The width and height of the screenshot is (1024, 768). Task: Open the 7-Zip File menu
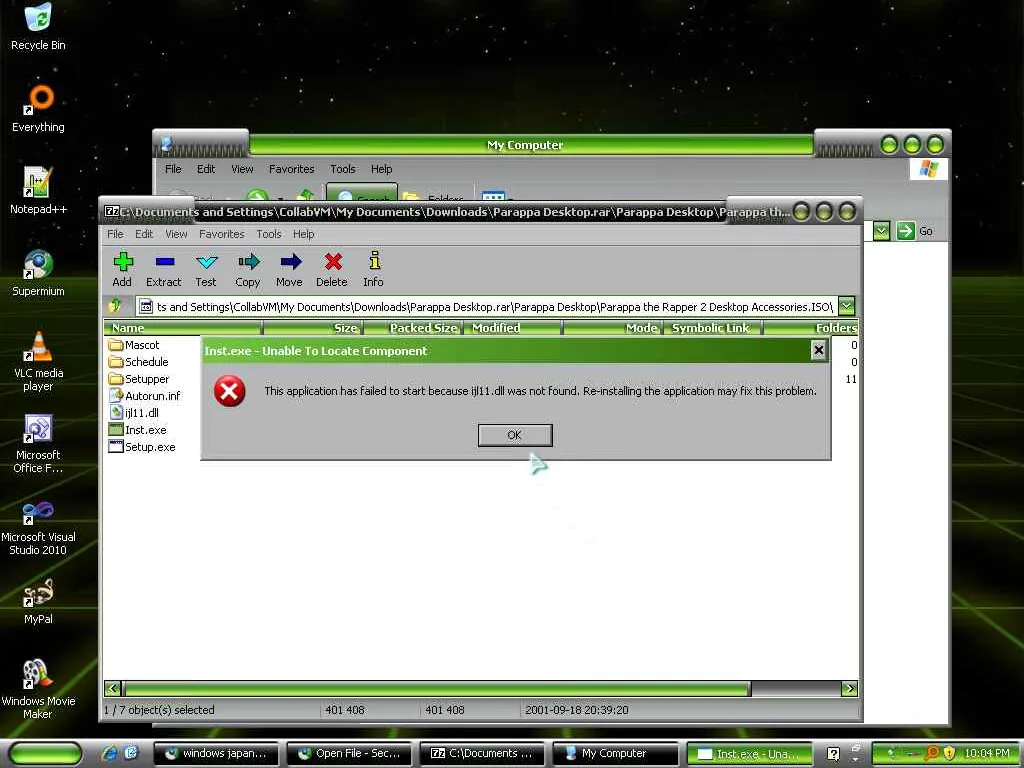click(115, 234)
